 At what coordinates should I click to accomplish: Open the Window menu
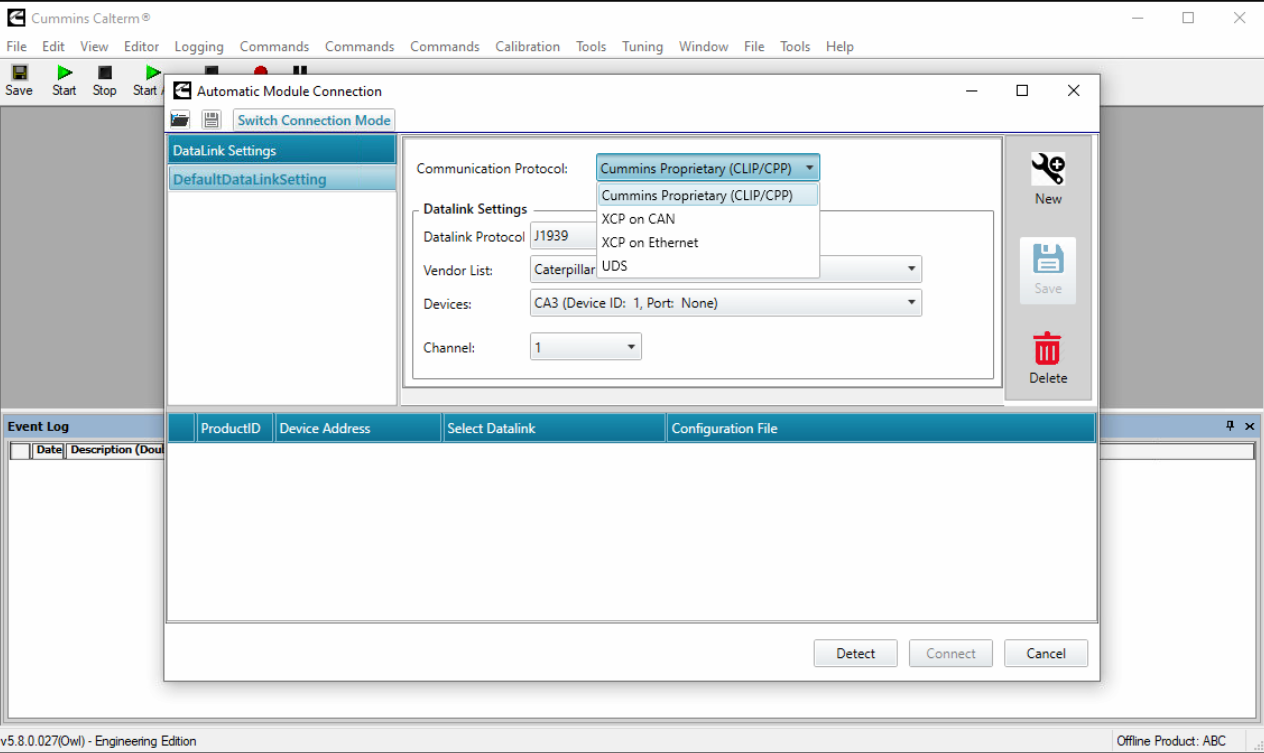click(x=703, y=46)
